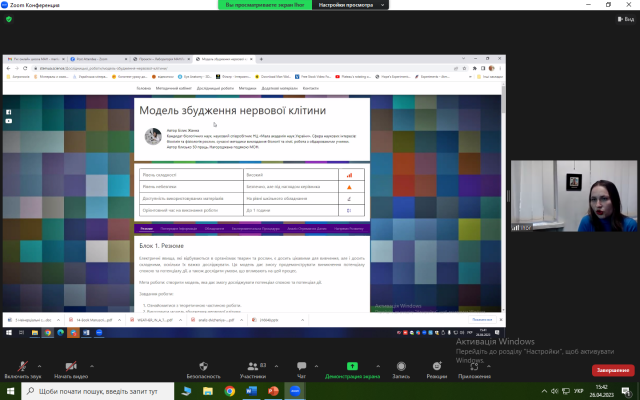This screenshot has width=640, height=400.
Task: Expand options for the analiz-dvizheniya pdf download
Action: [241, 320]
